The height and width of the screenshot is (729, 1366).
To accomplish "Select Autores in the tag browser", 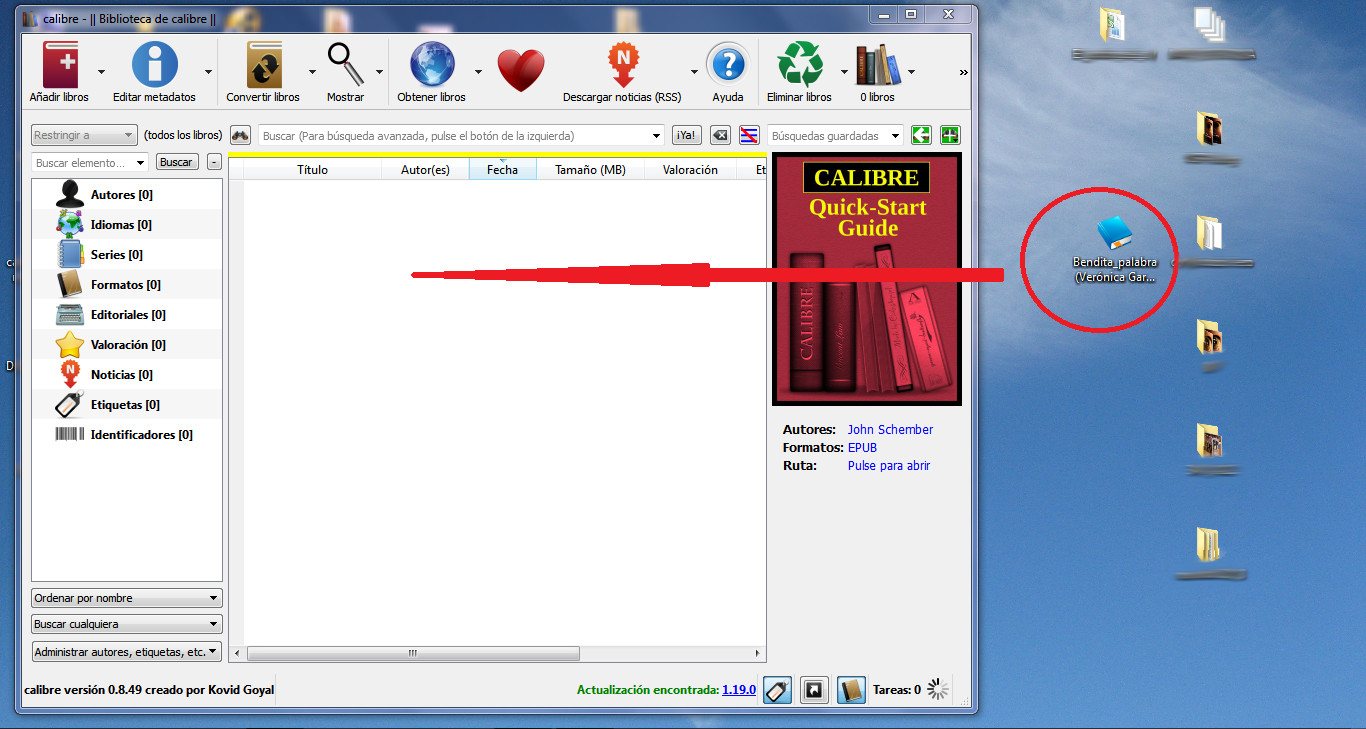I will tap(121, 195).
